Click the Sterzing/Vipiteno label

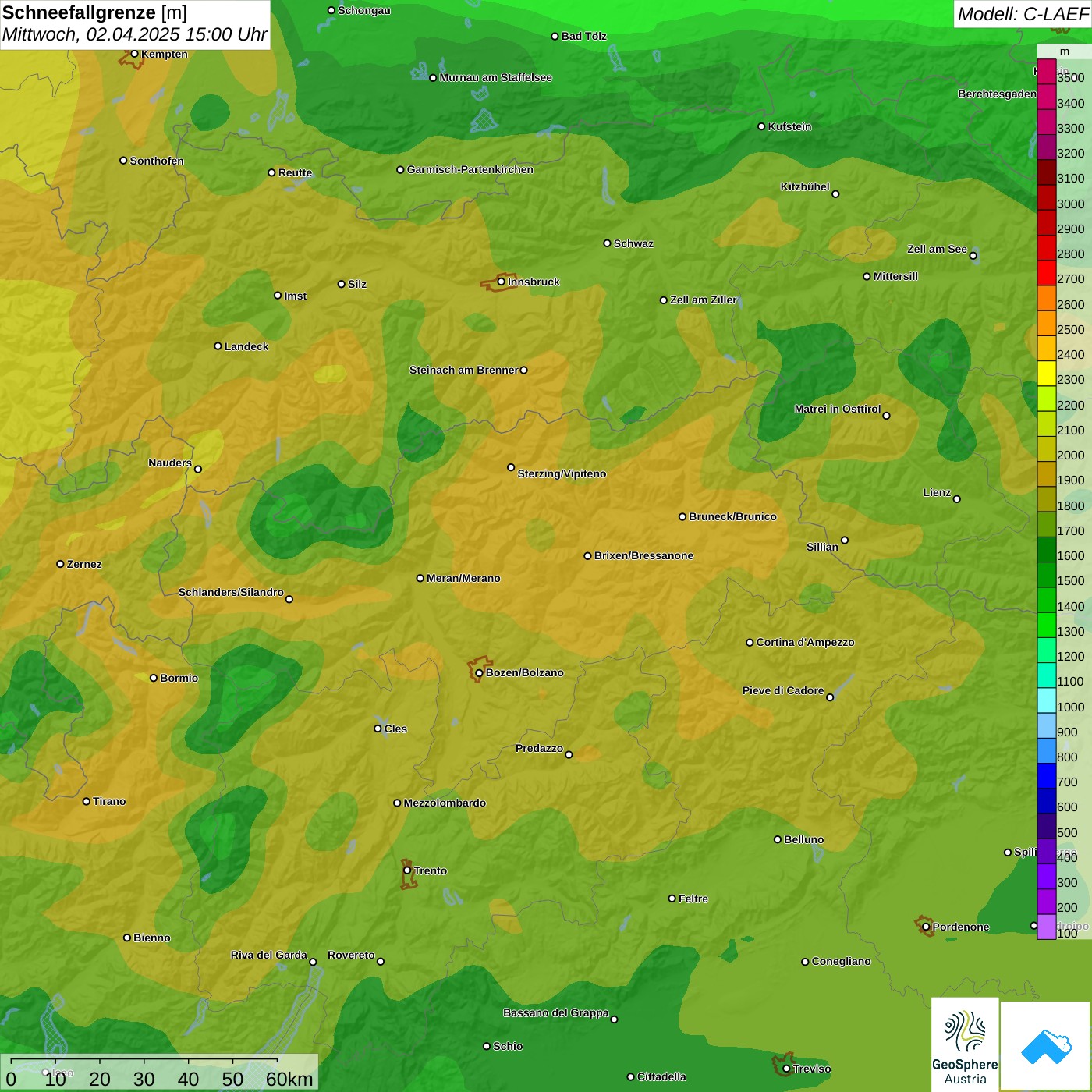tap(562, 473)
